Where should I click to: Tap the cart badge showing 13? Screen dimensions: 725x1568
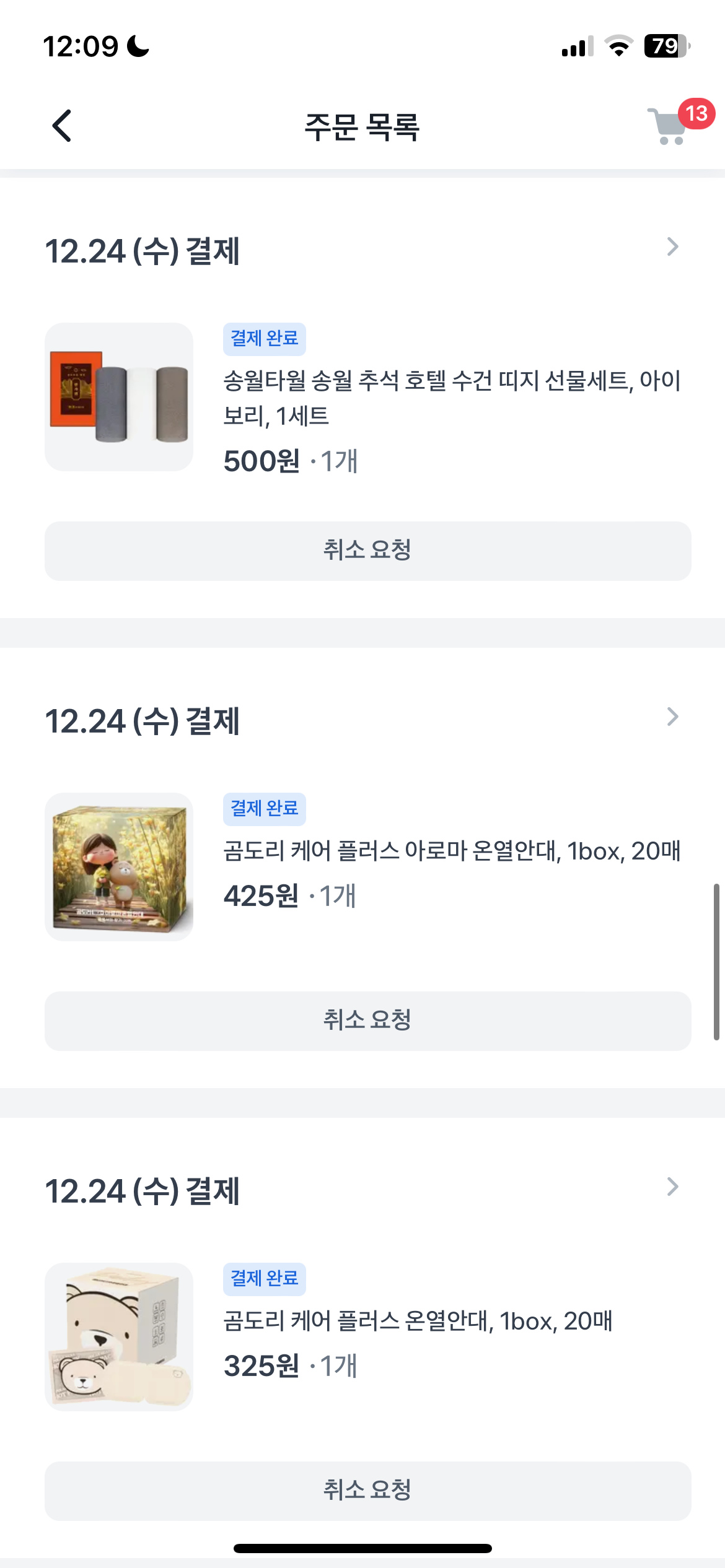pos(696,113)
